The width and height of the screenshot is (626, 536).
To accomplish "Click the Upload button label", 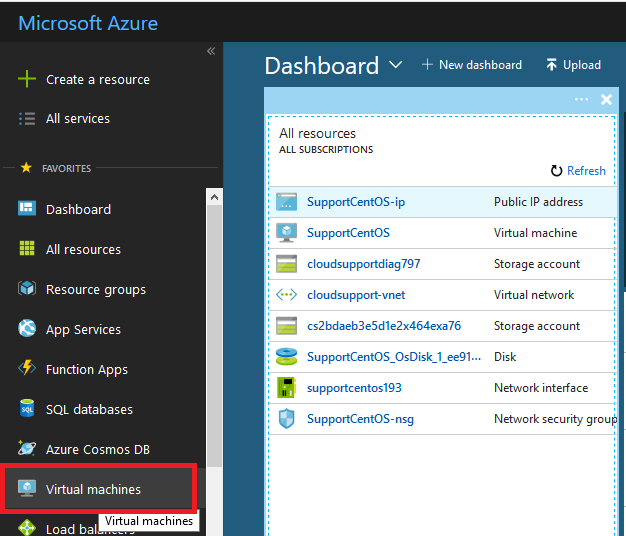I will 582,65.
